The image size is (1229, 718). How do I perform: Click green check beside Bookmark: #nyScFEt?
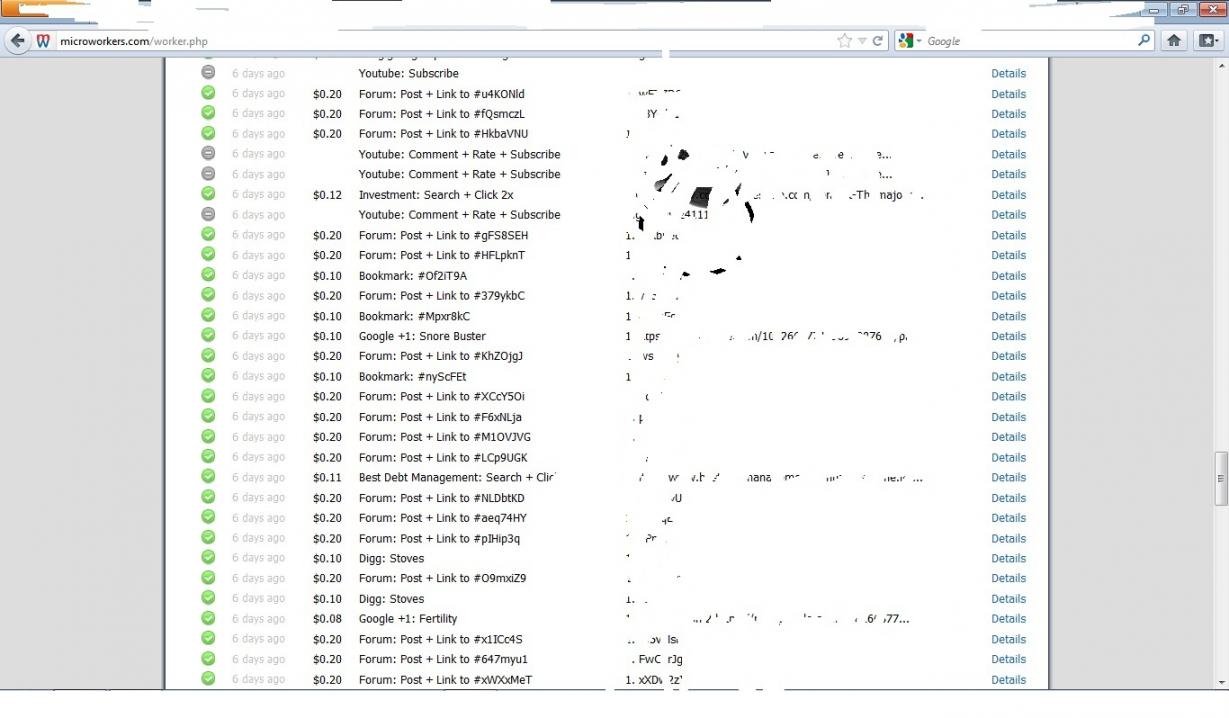tap(208, 376)
